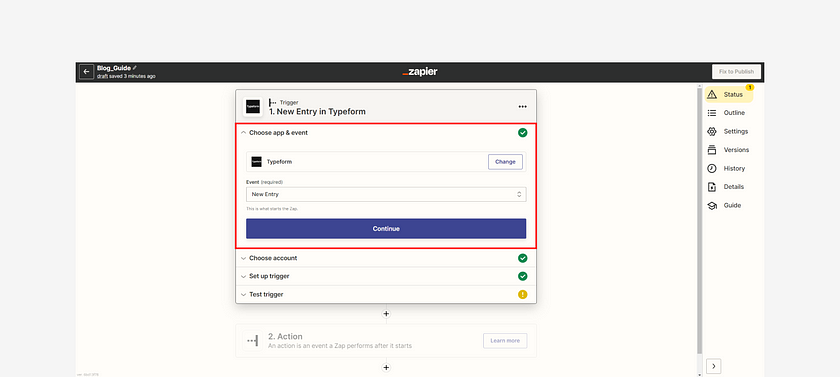Click the draft status link

click(102, 76)
